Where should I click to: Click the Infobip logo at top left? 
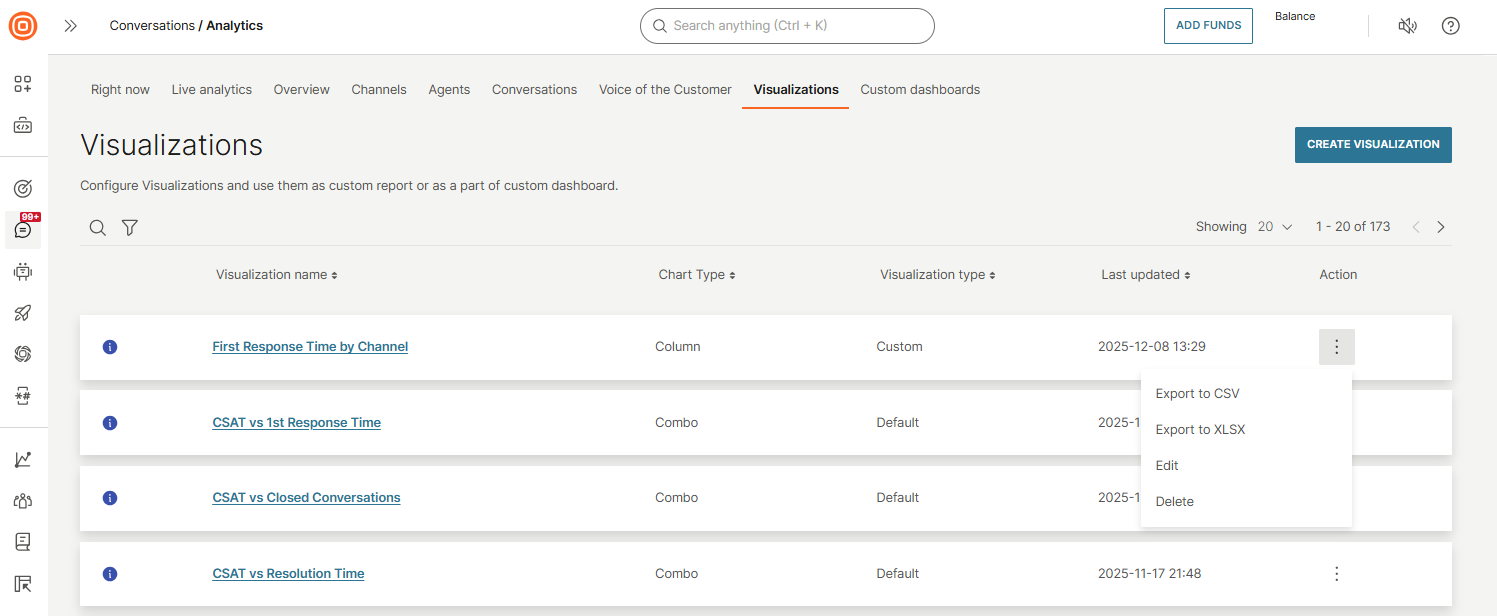tap(22, 26)
